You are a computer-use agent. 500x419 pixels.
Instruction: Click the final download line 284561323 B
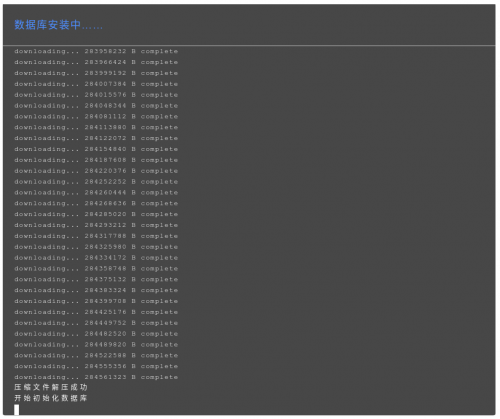96,377
